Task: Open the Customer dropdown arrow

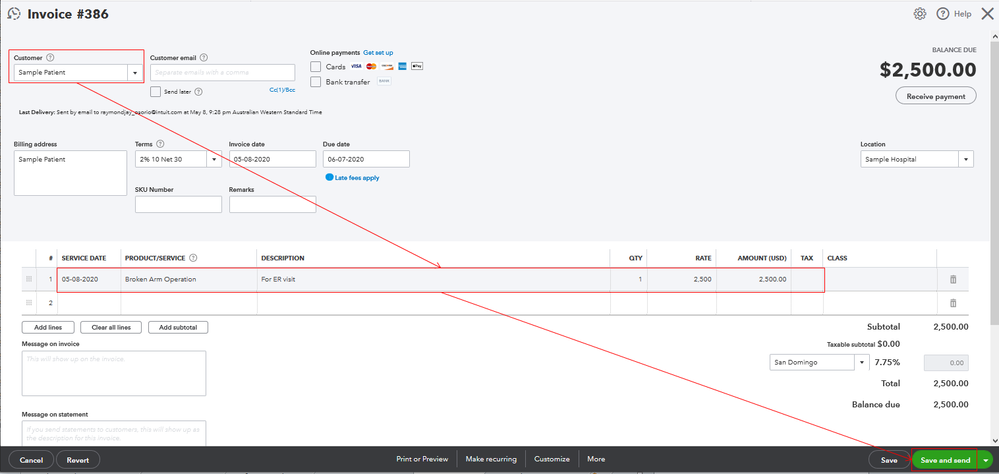Action: (134, 73)
